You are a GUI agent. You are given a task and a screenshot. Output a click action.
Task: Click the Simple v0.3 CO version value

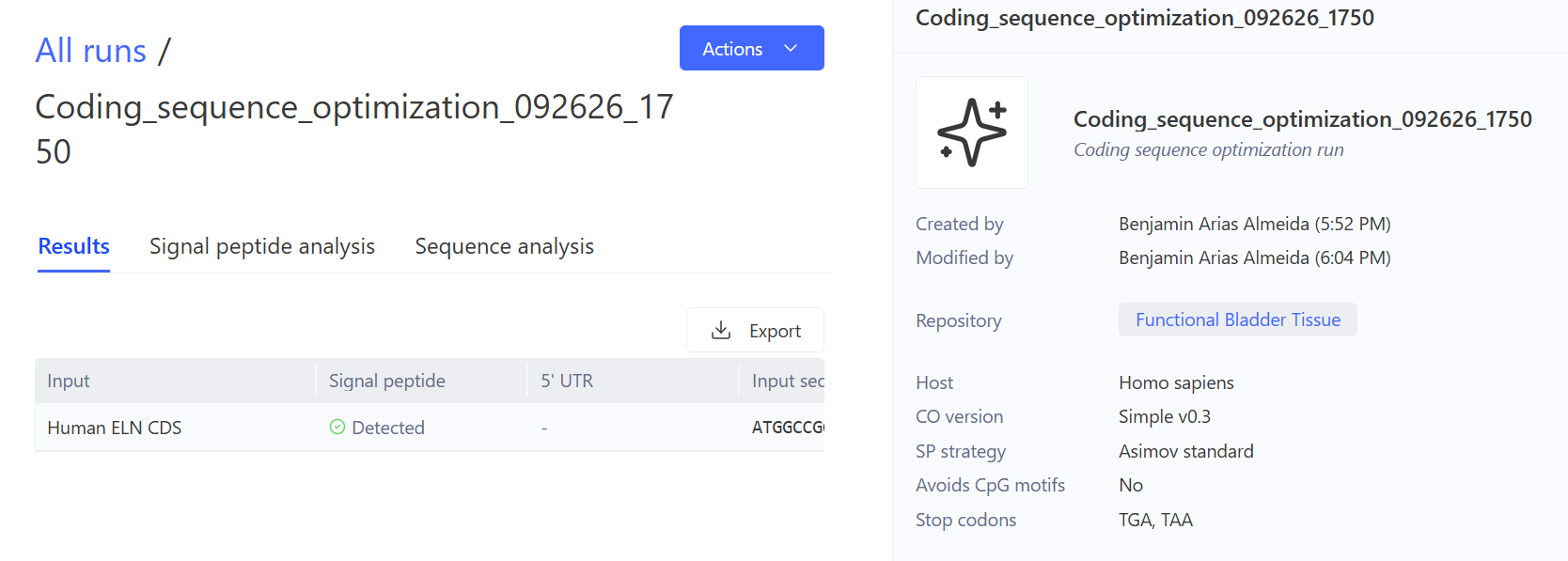(x=1165, y=416)
